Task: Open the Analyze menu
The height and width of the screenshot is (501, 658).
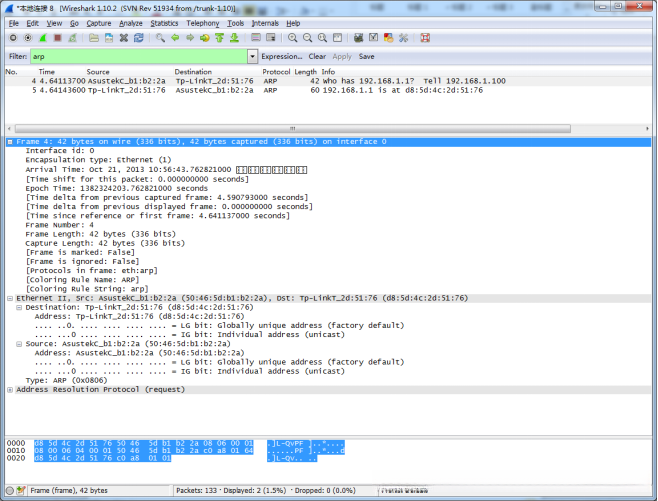Action: (x=130, y=22)
